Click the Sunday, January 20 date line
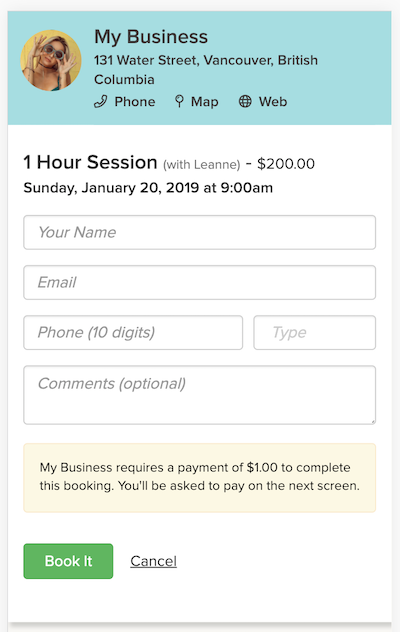The image size is (400, 632). [x=148, y=188]
